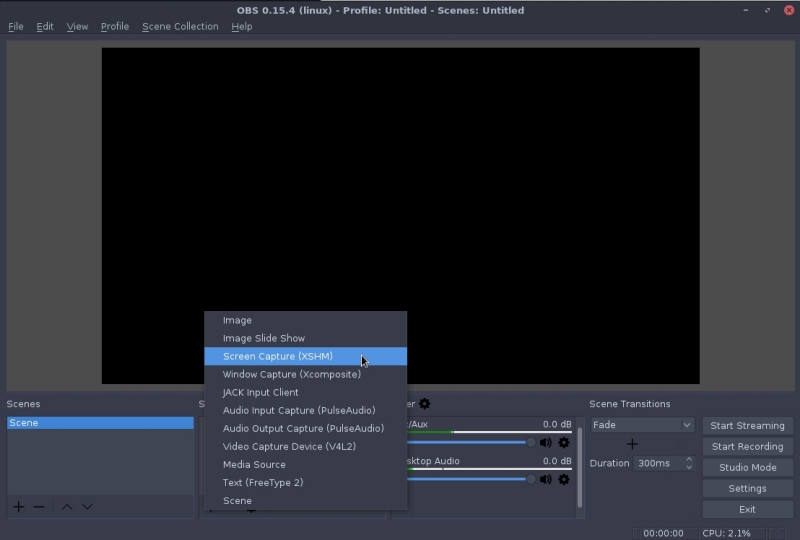Close the OBS window with red X
Screen dimensions: 800x540
[789, 10]
